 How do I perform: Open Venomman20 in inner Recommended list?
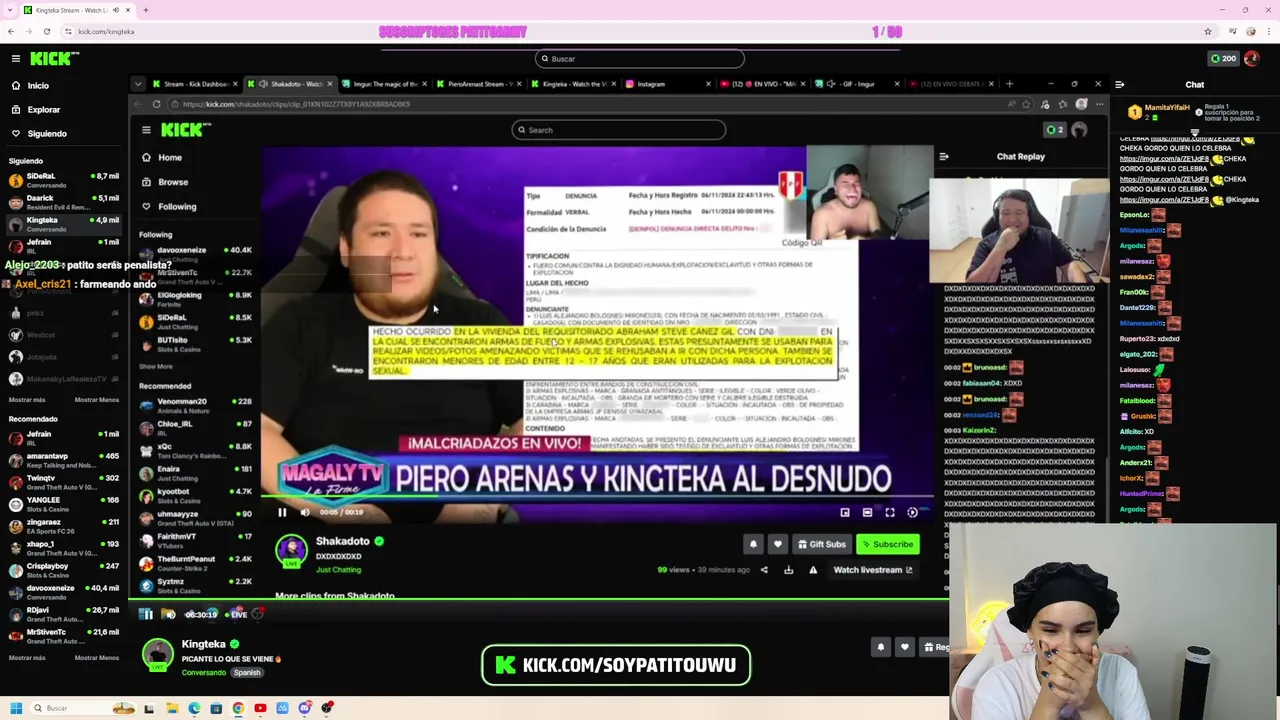tap(196, 405)
